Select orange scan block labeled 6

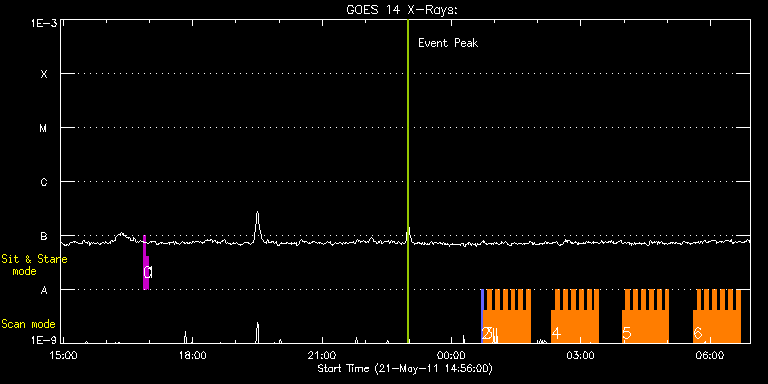click(717, 316)
